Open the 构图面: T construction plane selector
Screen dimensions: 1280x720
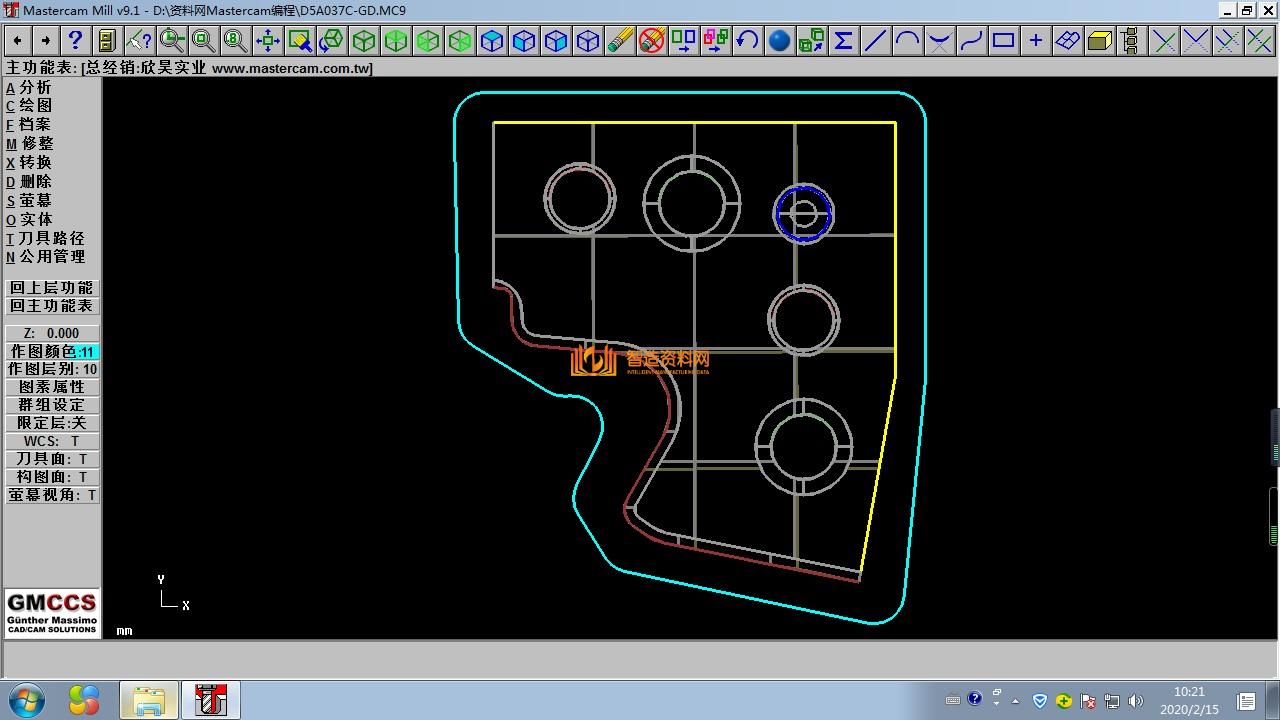pos(52,477)
